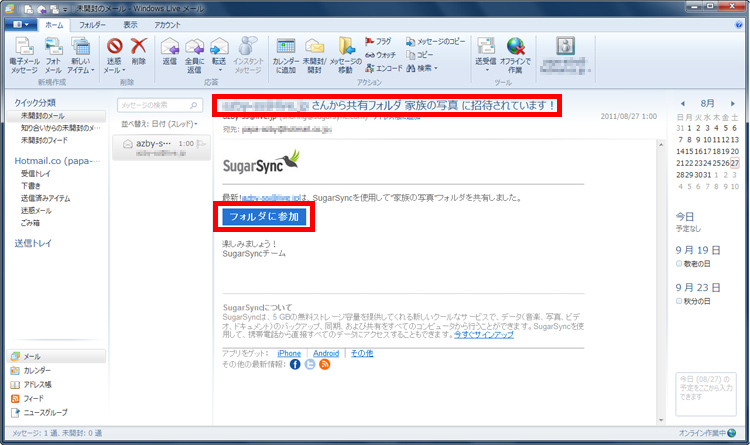Open the Sent Items folder
This screenshot has width=750, height=445.
tap(45, 198)
